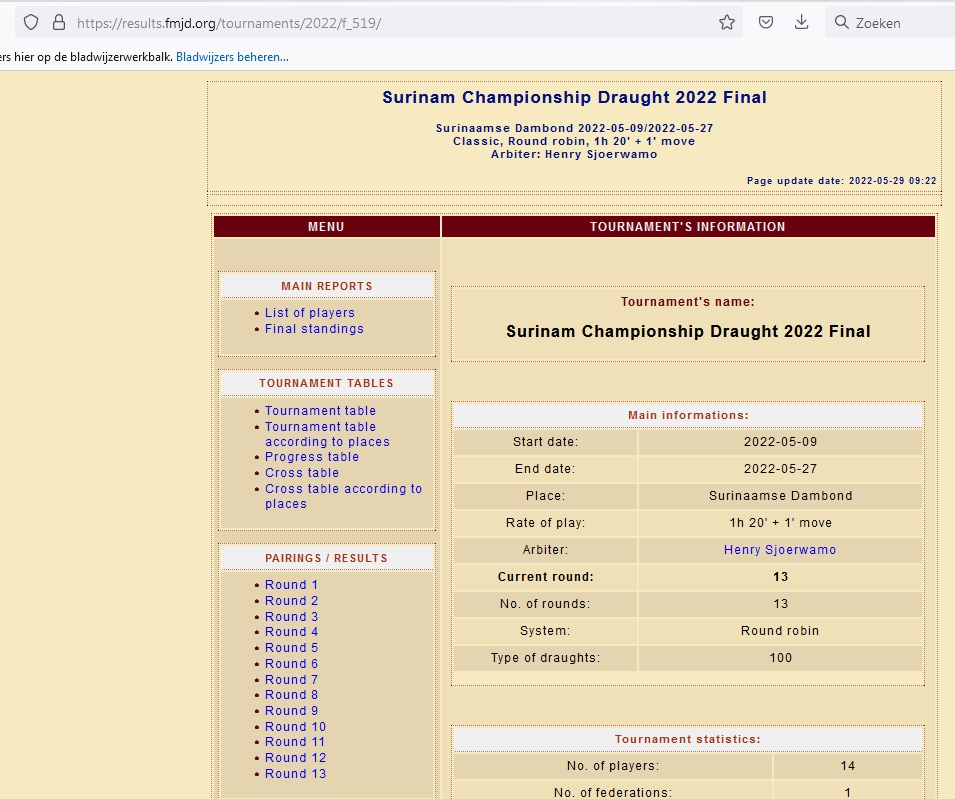Viewport: 955px width, 799px height.
Task: Open Tournament table according to places
Action: pyautogui.click(x=327, y=434)
